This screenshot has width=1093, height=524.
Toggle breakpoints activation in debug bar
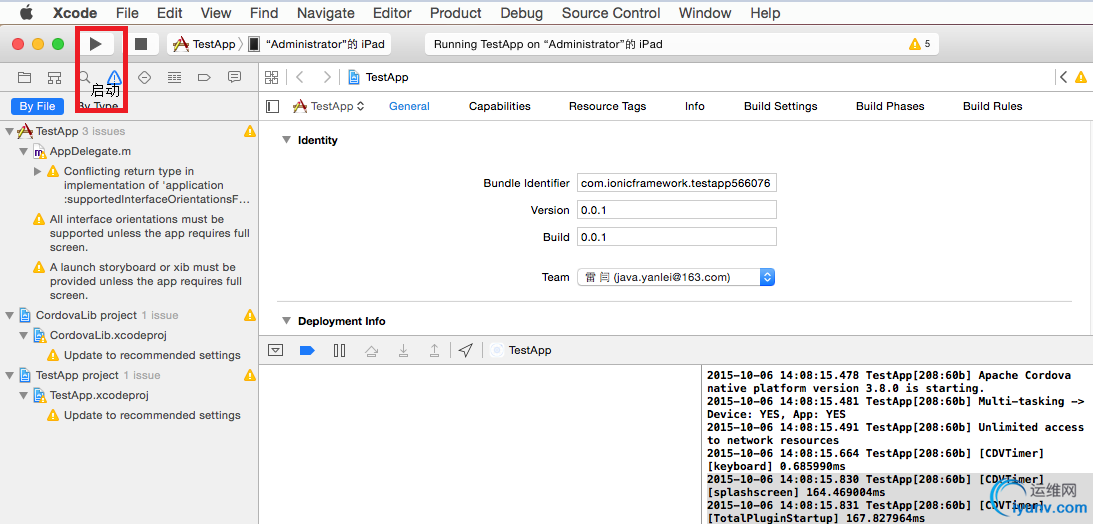pos(307,350)
